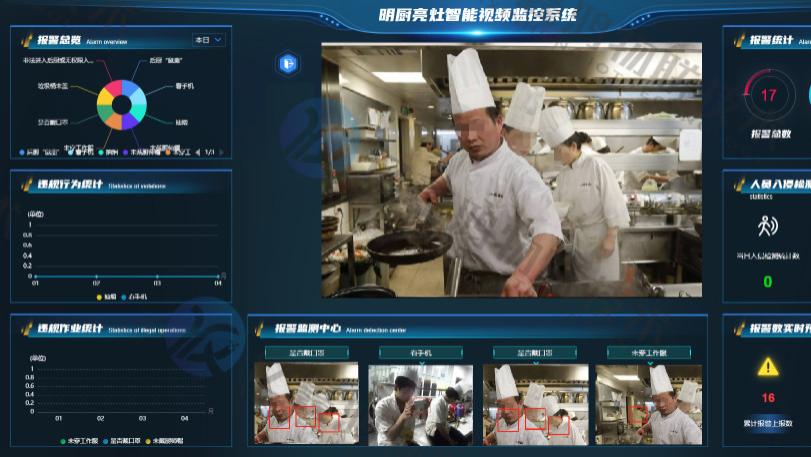Image resolution: width=811 pixels, height=457 pixels.
Task: Select the yellow pie chart segment
Action: click(x=103, y=97)
